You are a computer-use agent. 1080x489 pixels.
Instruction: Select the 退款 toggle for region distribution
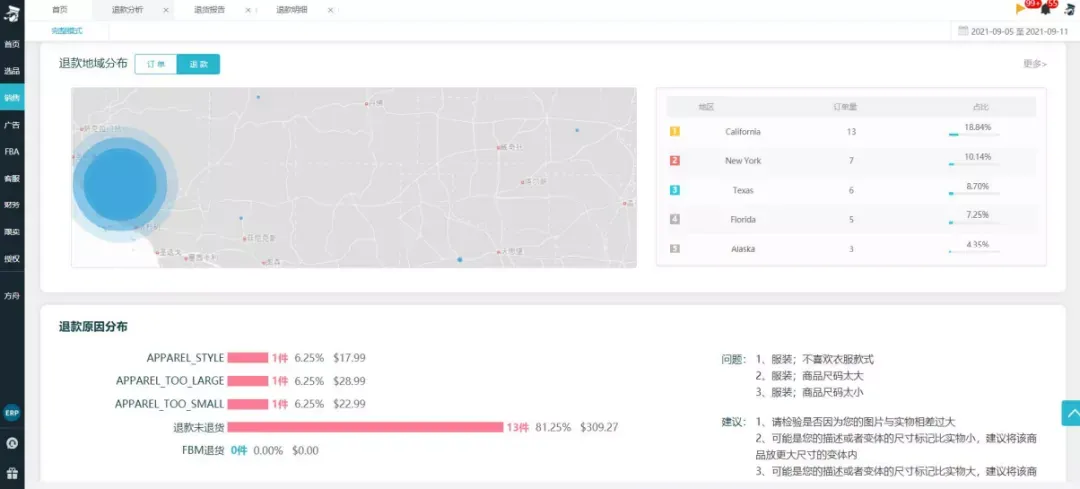point(198,64)
